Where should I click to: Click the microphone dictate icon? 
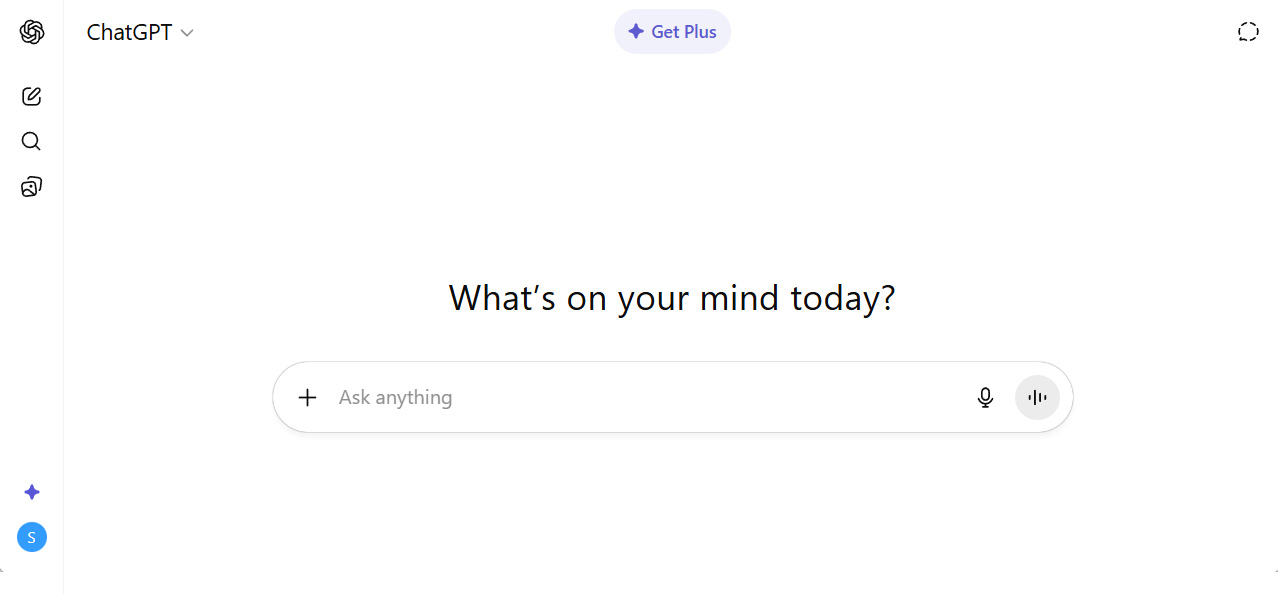click(x=985, y=397)
